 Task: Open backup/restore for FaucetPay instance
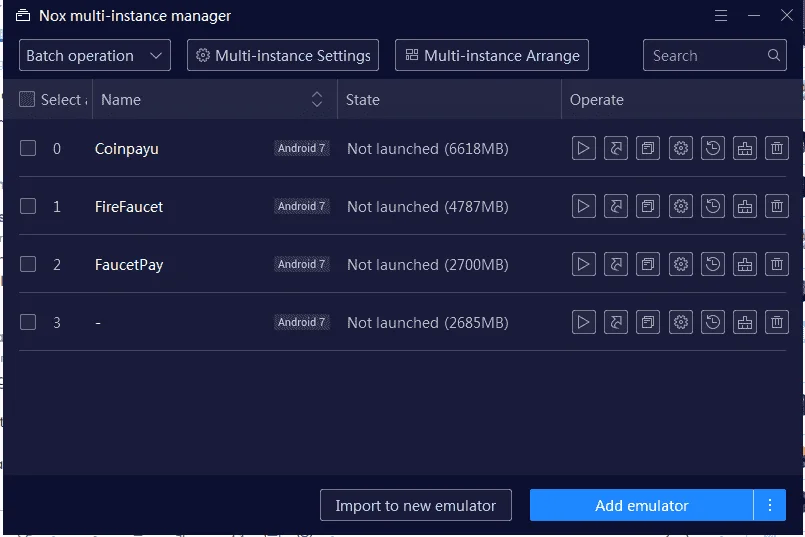713,264
